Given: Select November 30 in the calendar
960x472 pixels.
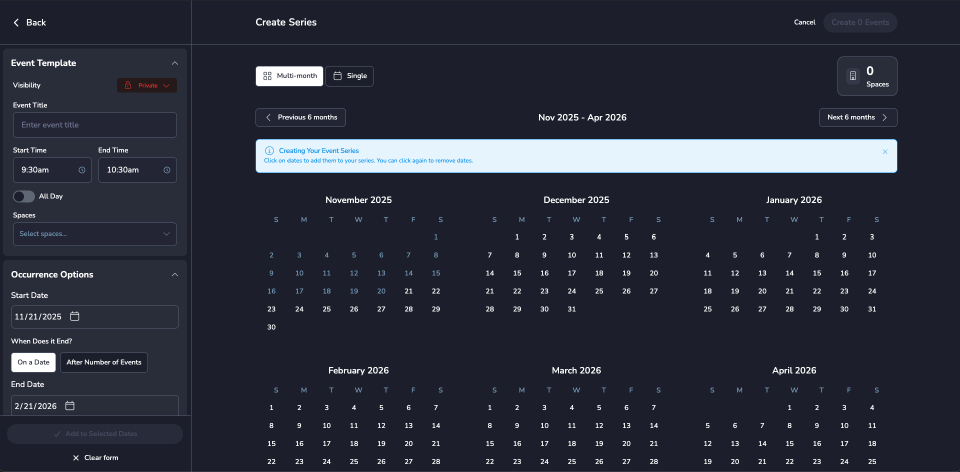Looking at the screenshot, I should click(272, 328).
